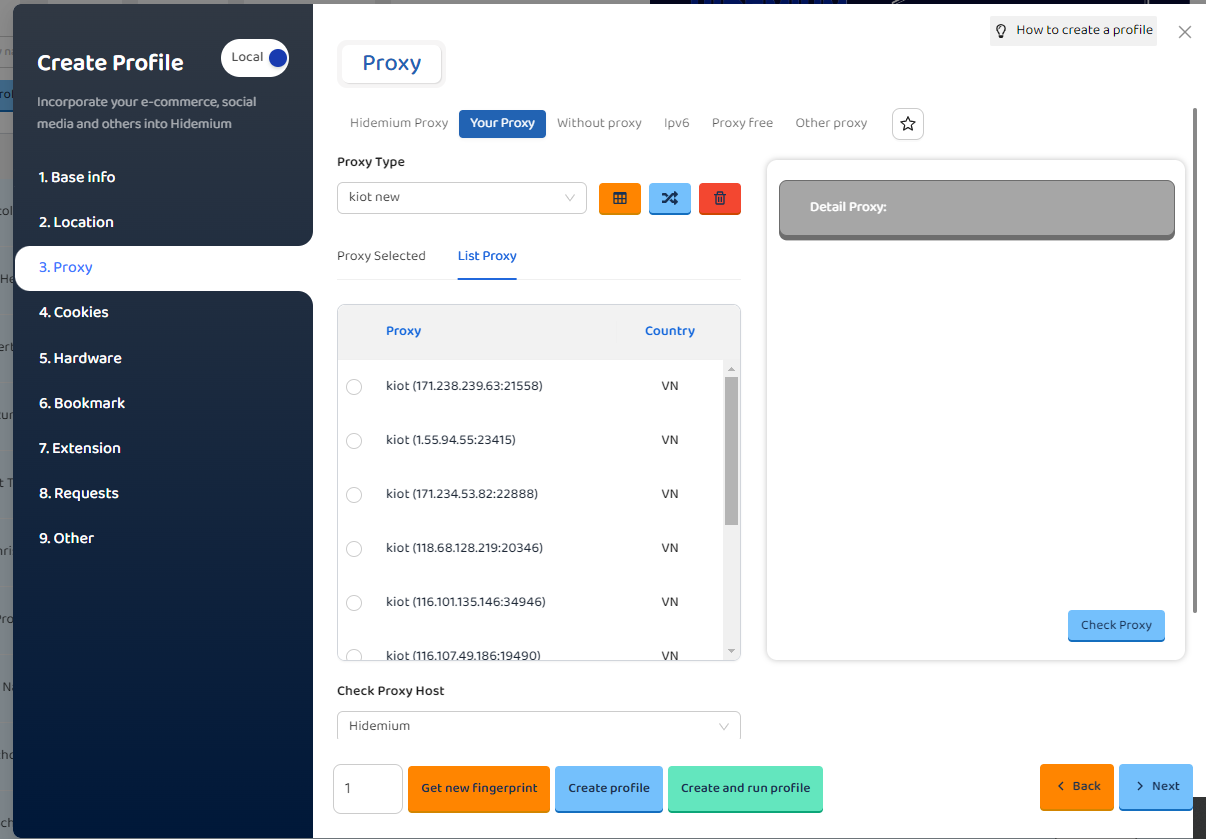1206x839 pixels.
Task: Toggle the Local switch
Action: pos(256,58)
